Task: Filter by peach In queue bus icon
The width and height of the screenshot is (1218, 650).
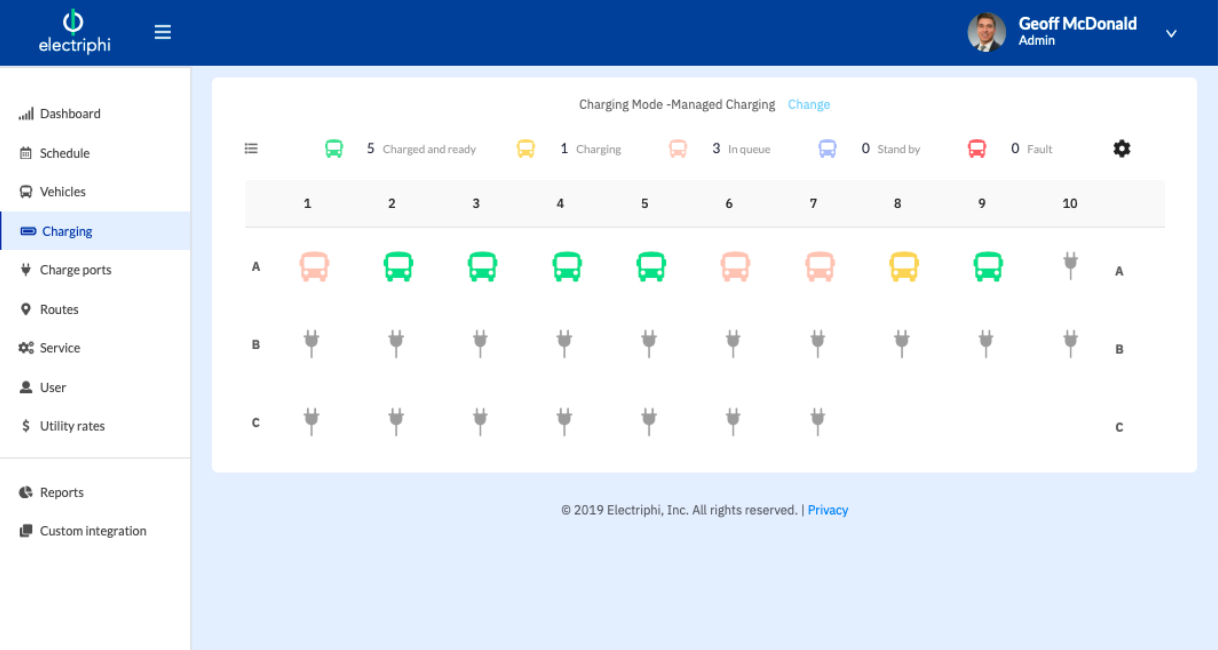Action: 678,148
